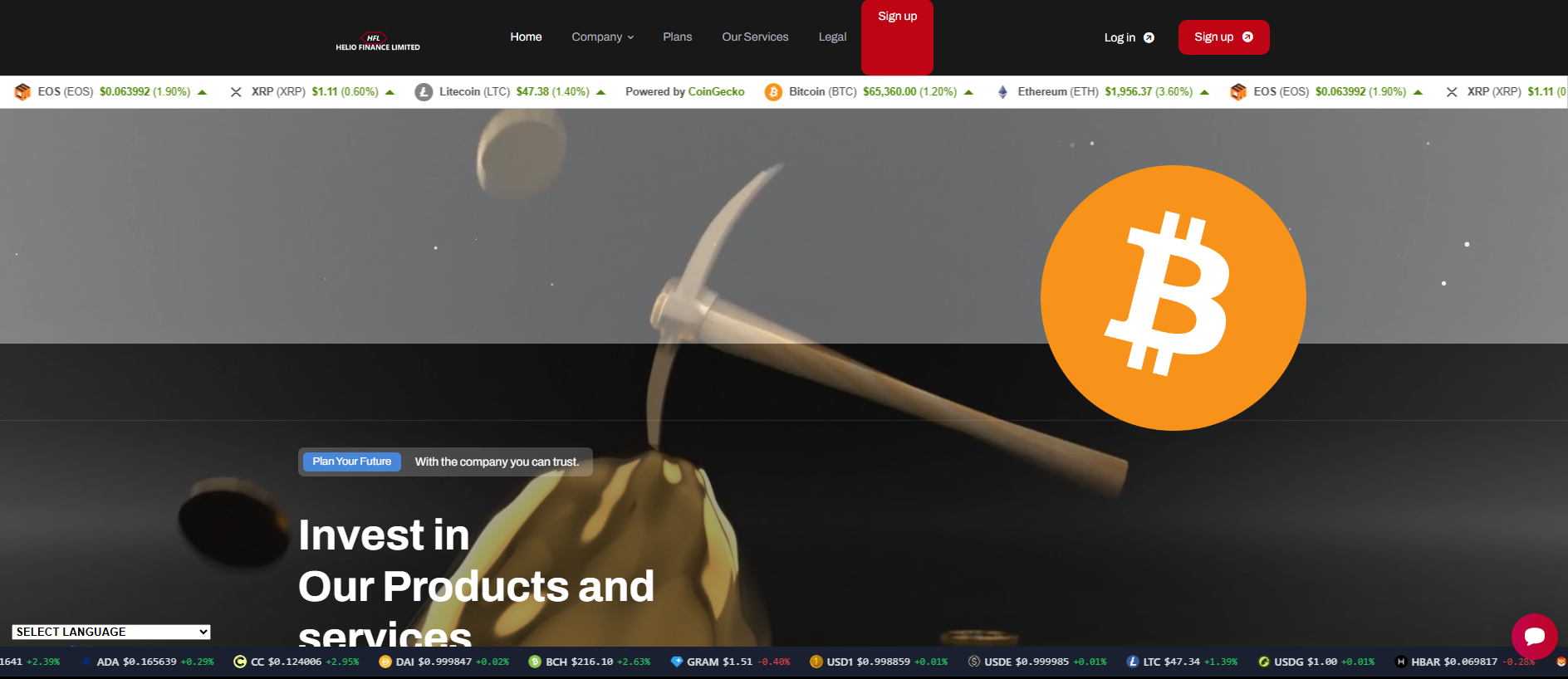The width and height of the screenshot is (1568, 679).
Task: Click the Litecoin icon in the top ticker
Action: [x=424, y=92]
